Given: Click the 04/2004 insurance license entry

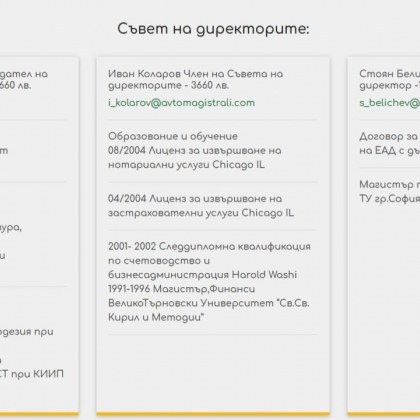Looking at the screenshot, I should tap(201, 205).
